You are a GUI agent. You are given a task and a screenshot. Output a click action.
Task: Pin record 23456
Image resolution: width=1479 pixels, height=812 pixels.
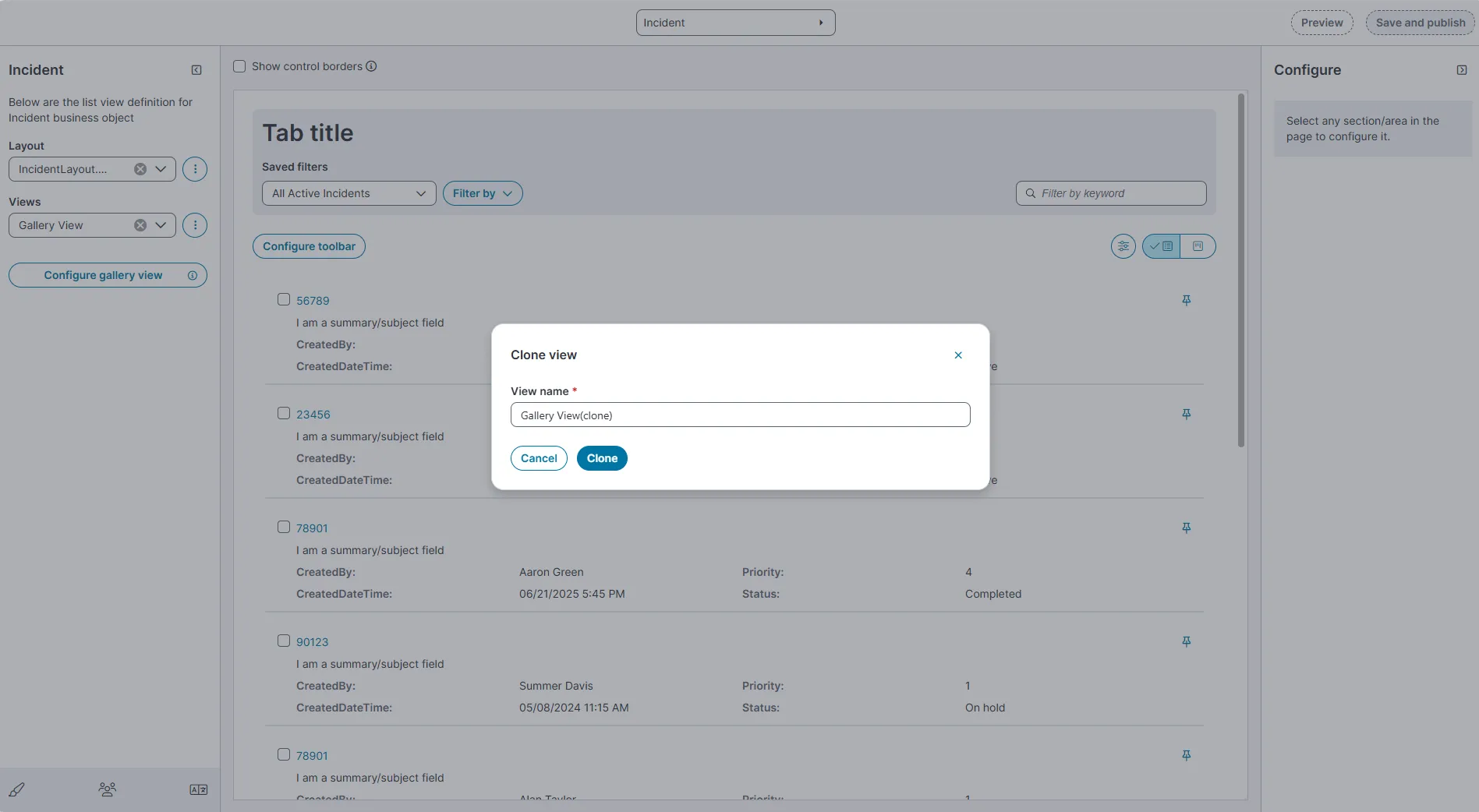pyautogui.click(x=1186, y=415)
